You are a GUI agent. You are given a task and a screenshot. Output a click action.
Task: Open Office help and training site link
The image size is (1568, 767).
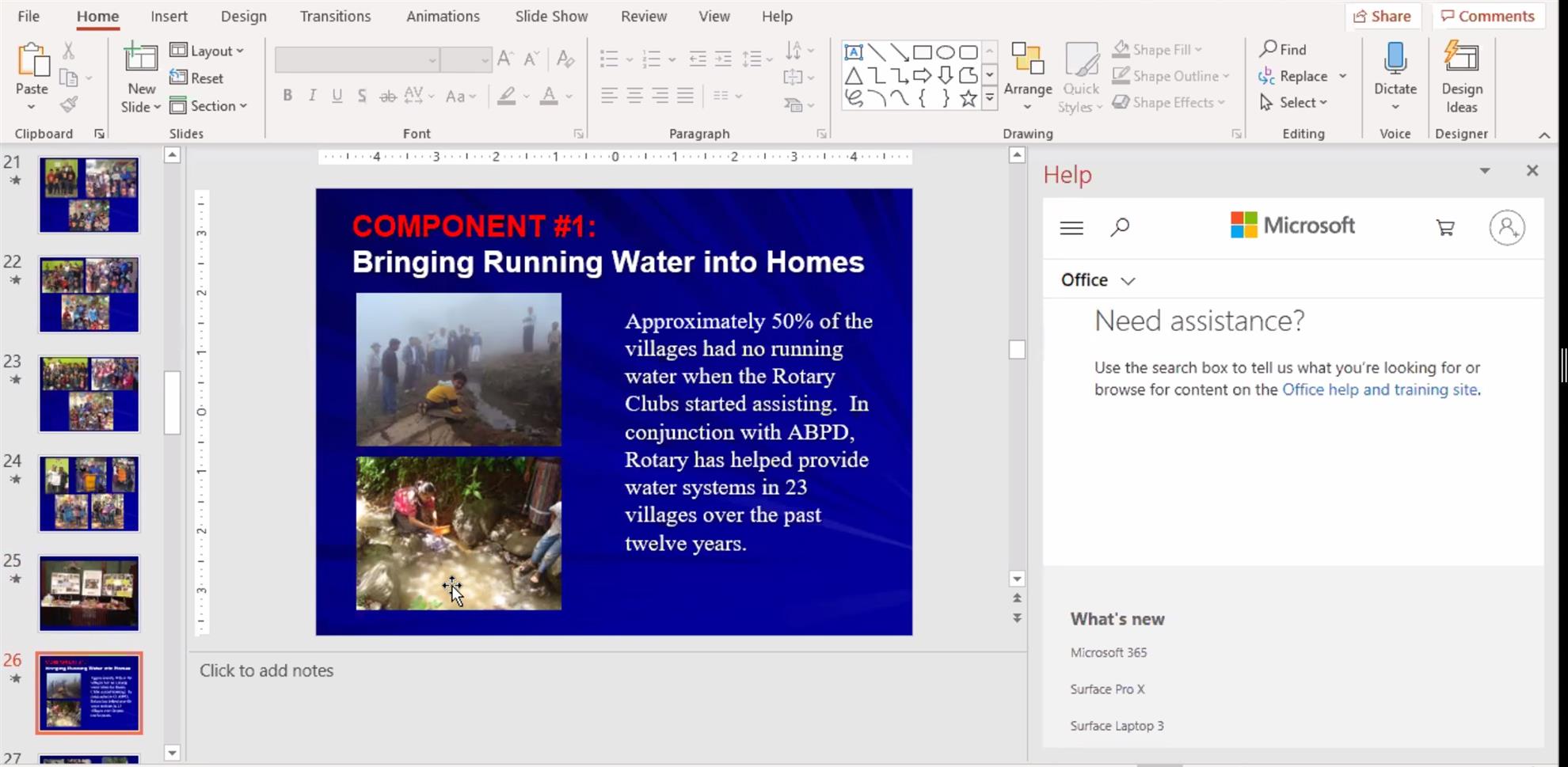click(x=1380, y=389)
